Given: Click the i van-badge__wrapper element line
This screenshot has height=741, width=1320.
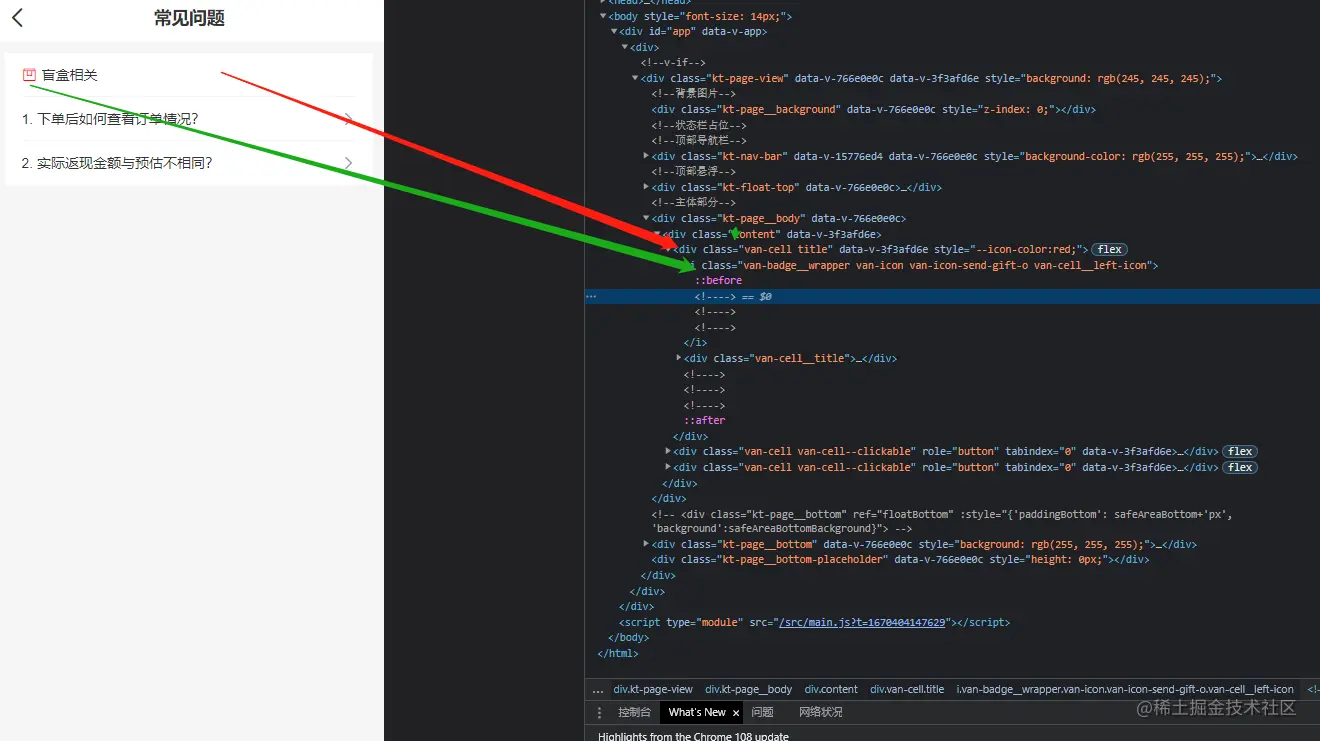Looking at the screenshot, I should 920,265.
